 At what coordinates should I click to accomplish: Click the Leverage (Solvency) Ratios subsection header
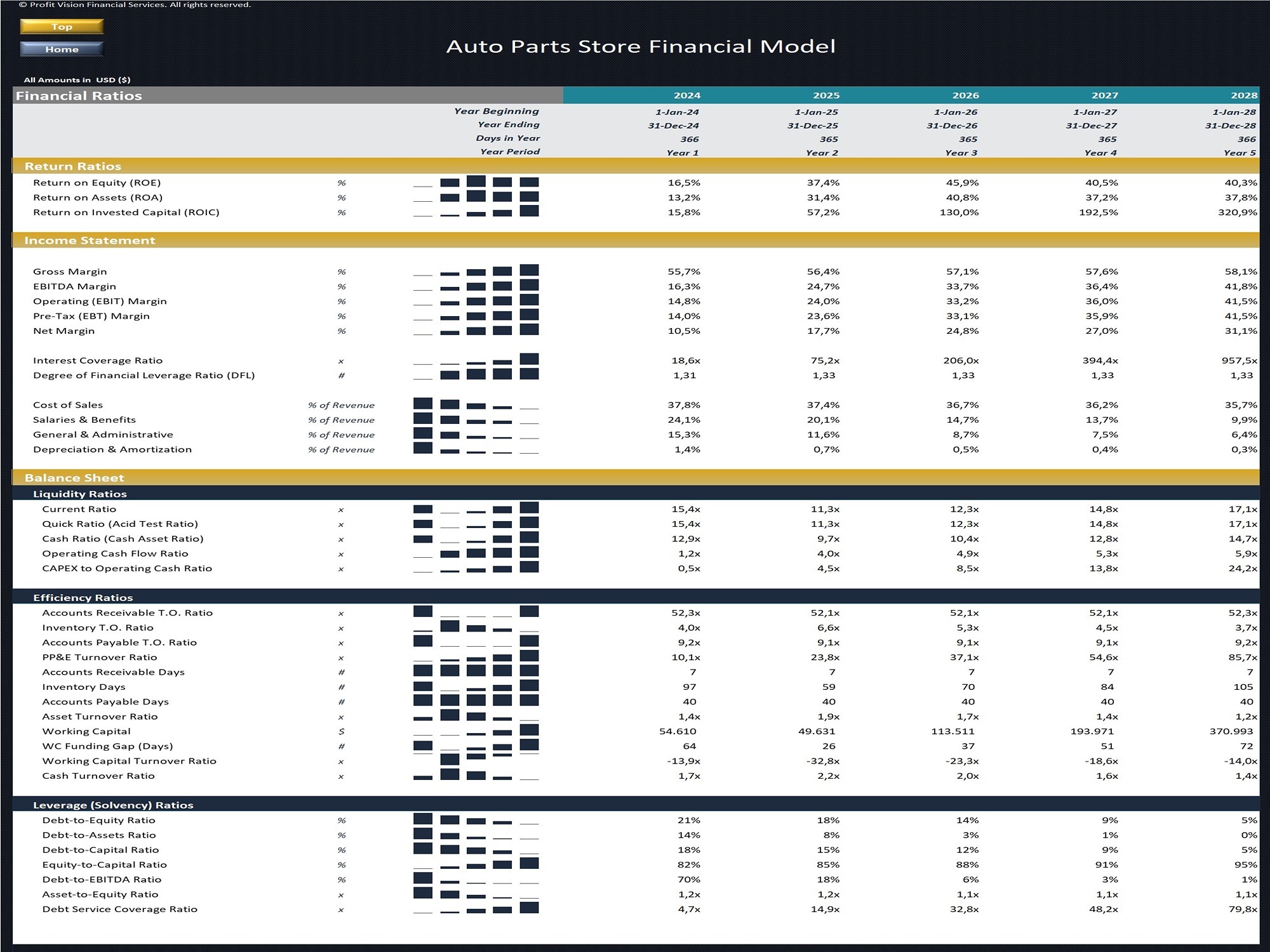(x=636, y=804)
